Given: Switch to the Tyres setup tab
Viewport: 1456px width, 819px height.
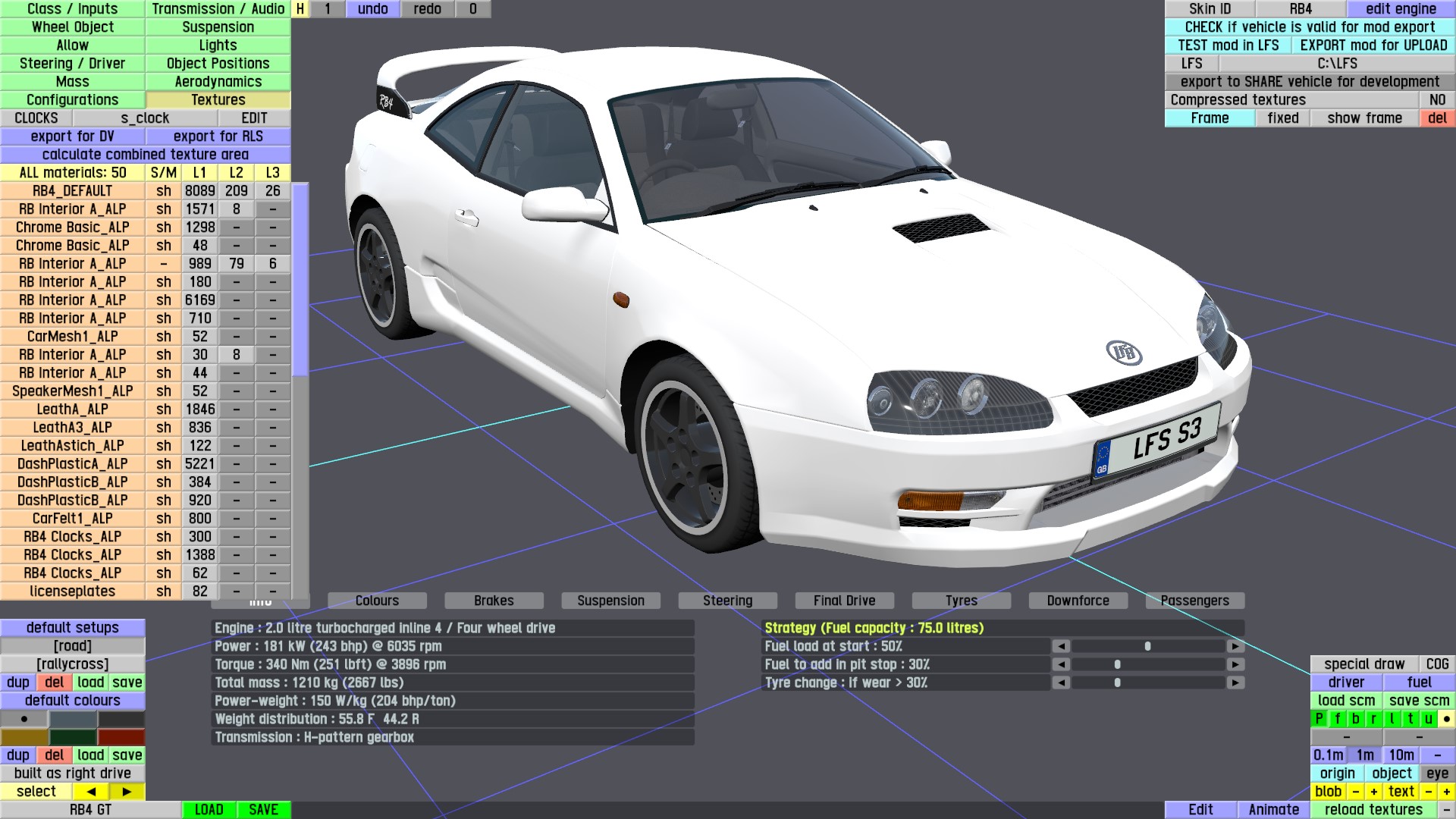Looking at the screenshot, I should click(961, 601).
